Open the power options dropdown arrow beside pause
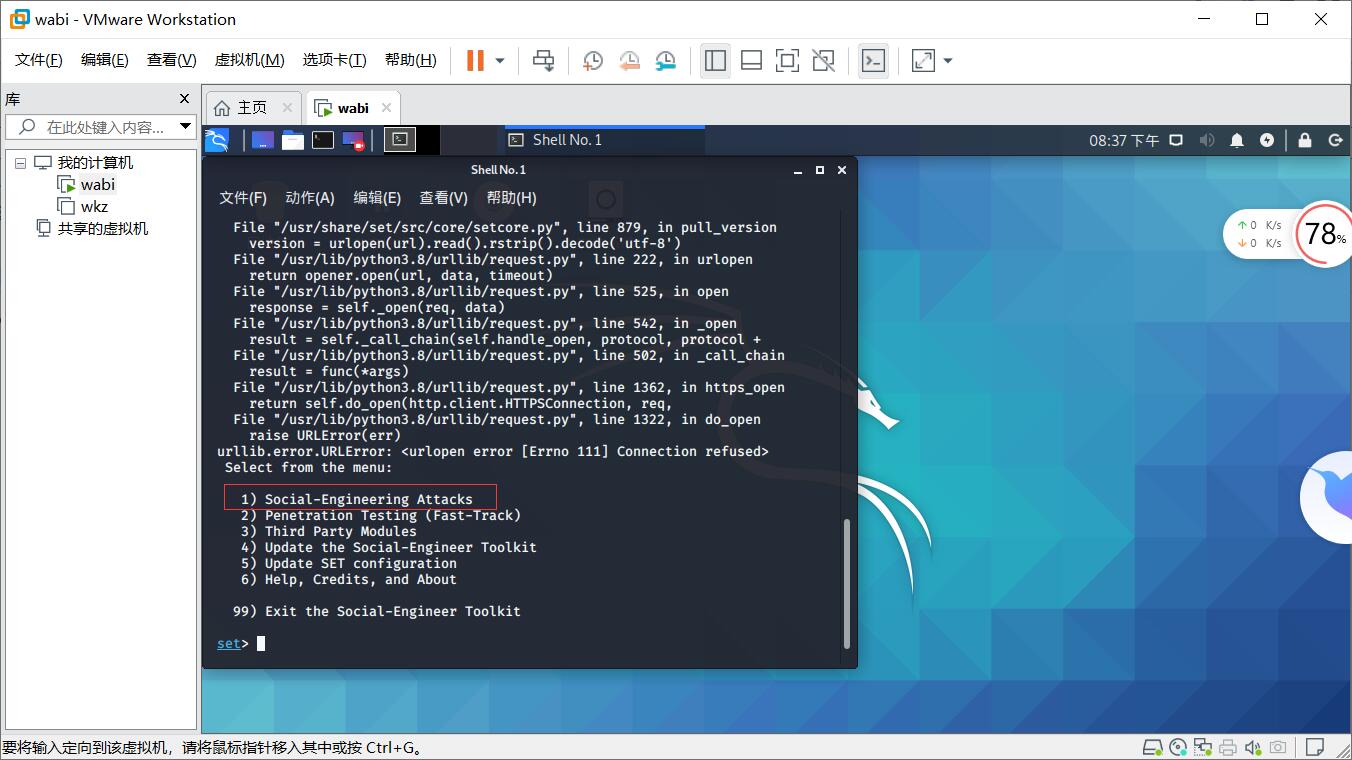Viewport: 1352px width, 760px height. coord(500,61)
